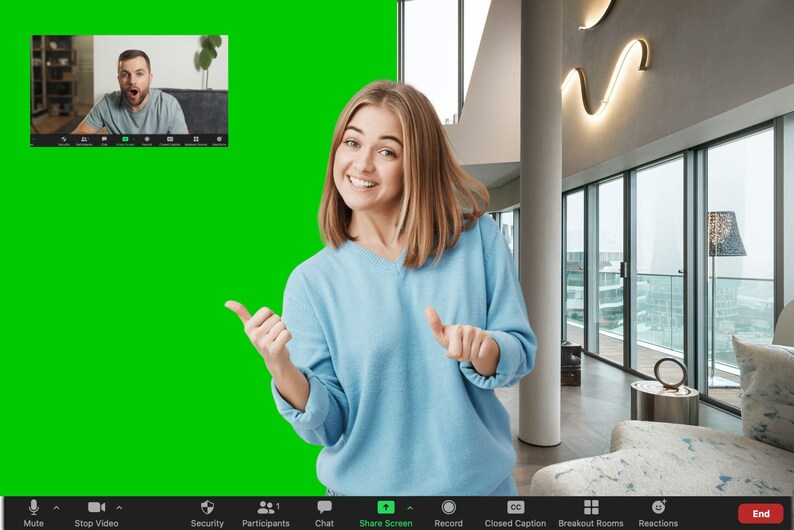This screenshot has height=530, width=794.
Task: Click the red End button
Action: [761, 513]
